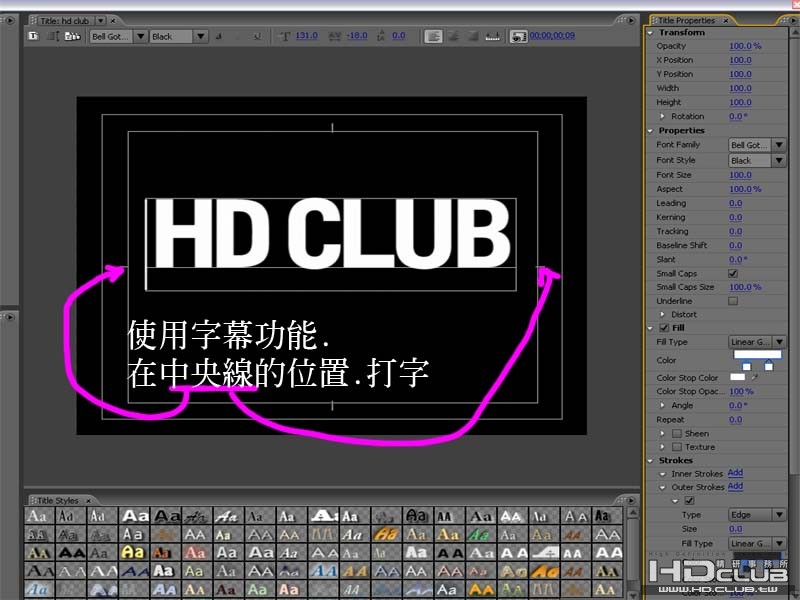Open the Title panel flyout menu button
Viewport: 800px width, 600px height.
[631, 20]
